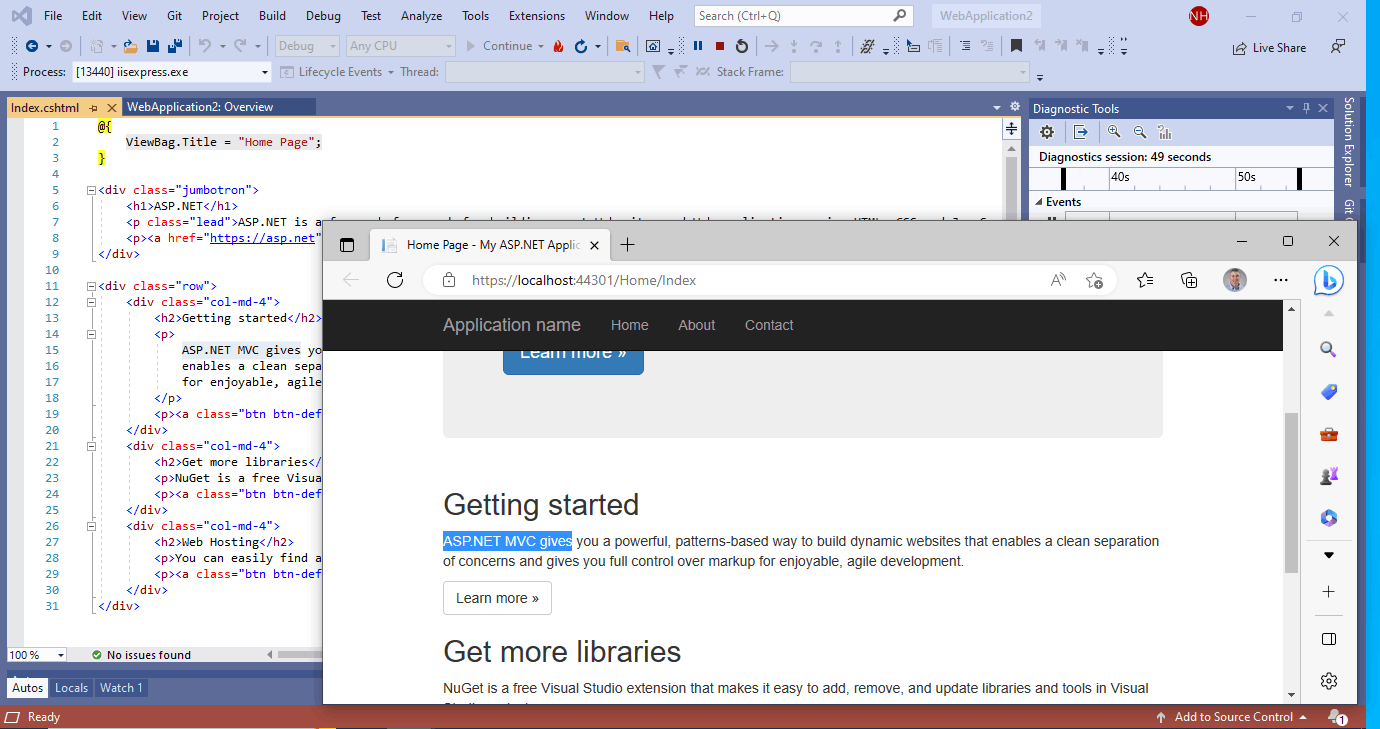Click the Application name brand link

[512, 325]
